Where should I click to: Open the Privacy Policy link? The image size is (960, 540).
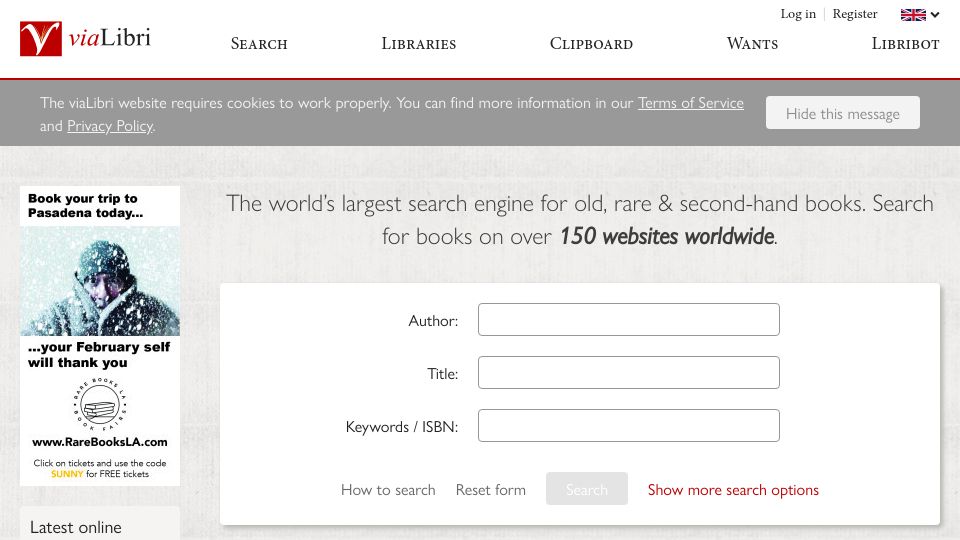(110, 126)
